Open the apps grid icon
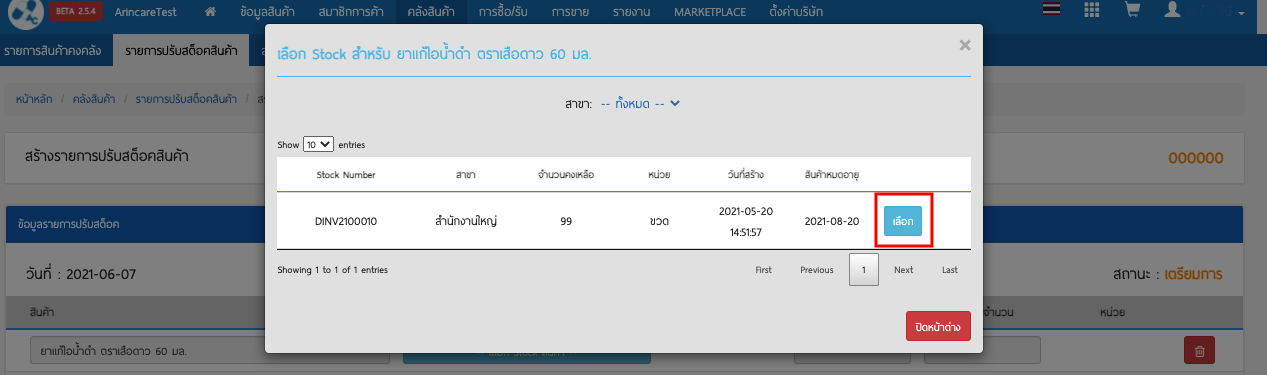 [x=1092, y=11]
